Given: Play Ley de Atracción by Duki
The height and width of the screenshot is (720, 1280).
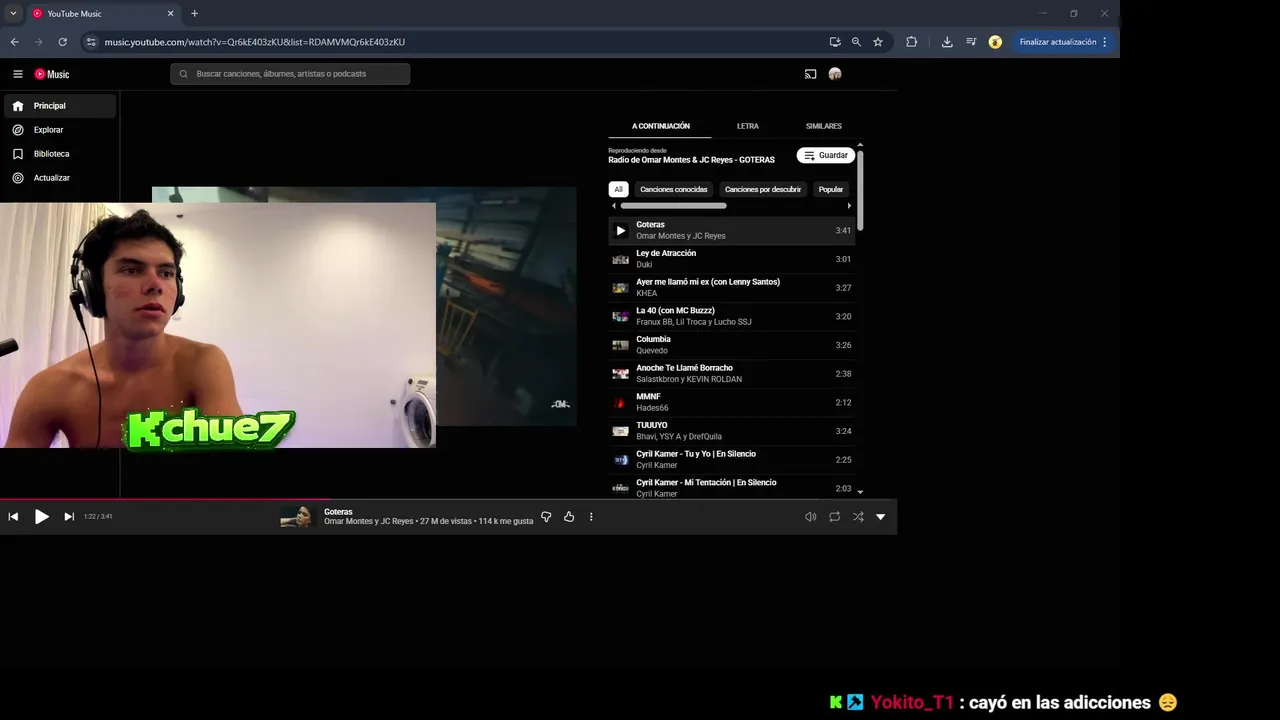Looking at the screenshot, I should tap(731, 259).
